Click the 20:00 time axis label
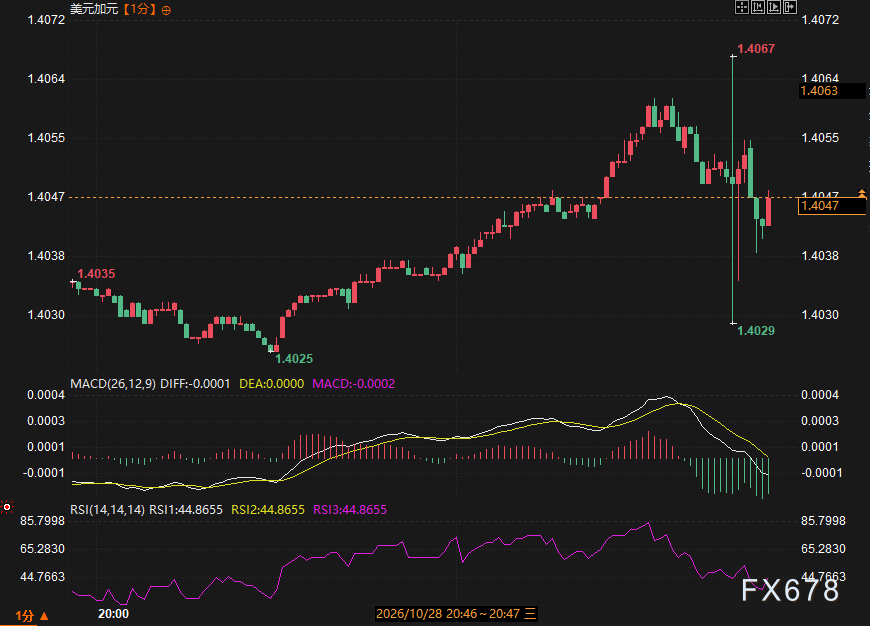This screenshot has width=870, height=626. pyautogui.click(x=113, y=613)
